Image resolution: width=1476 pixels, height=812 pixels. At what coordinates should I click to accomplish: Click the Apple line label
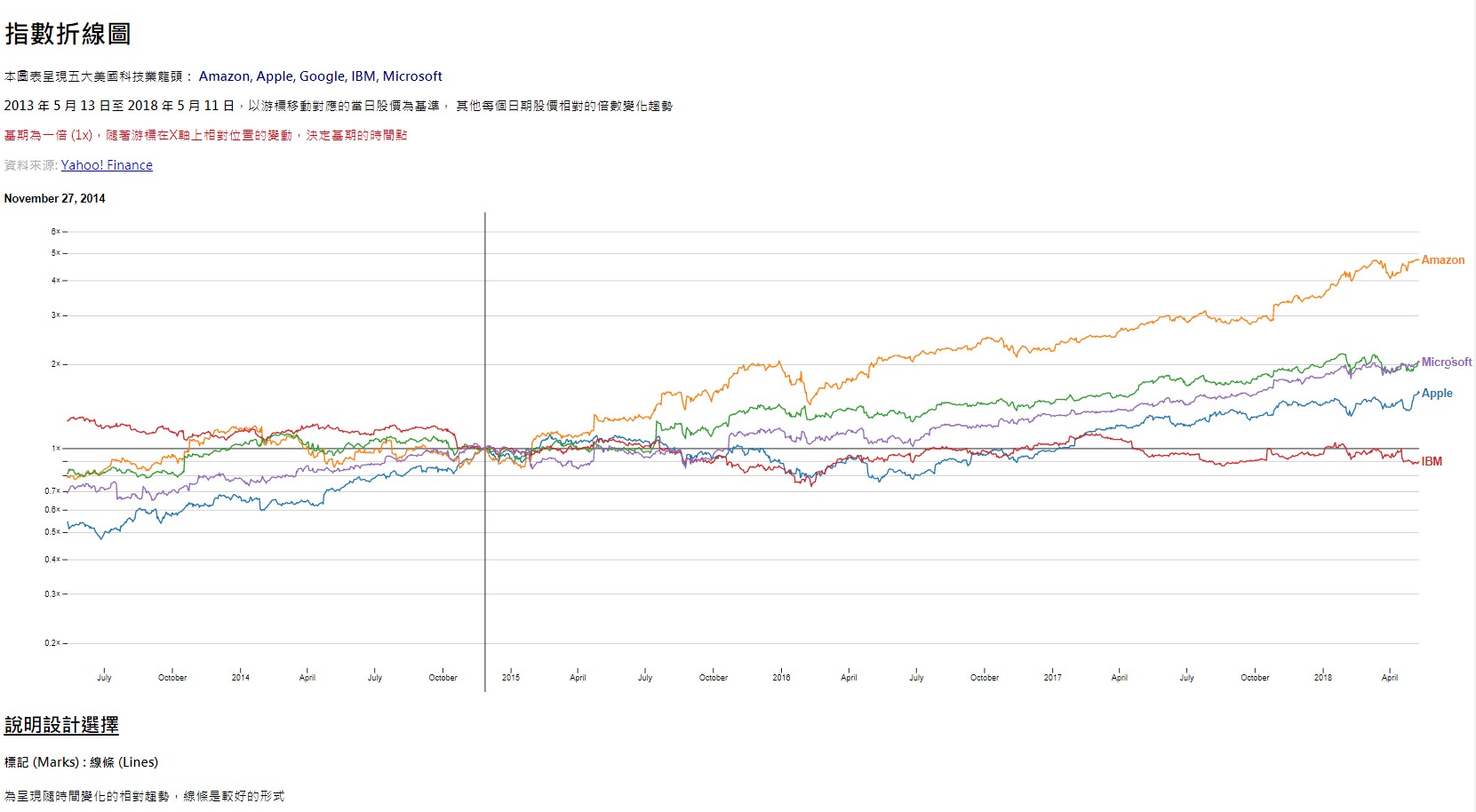click(1437, 394)
